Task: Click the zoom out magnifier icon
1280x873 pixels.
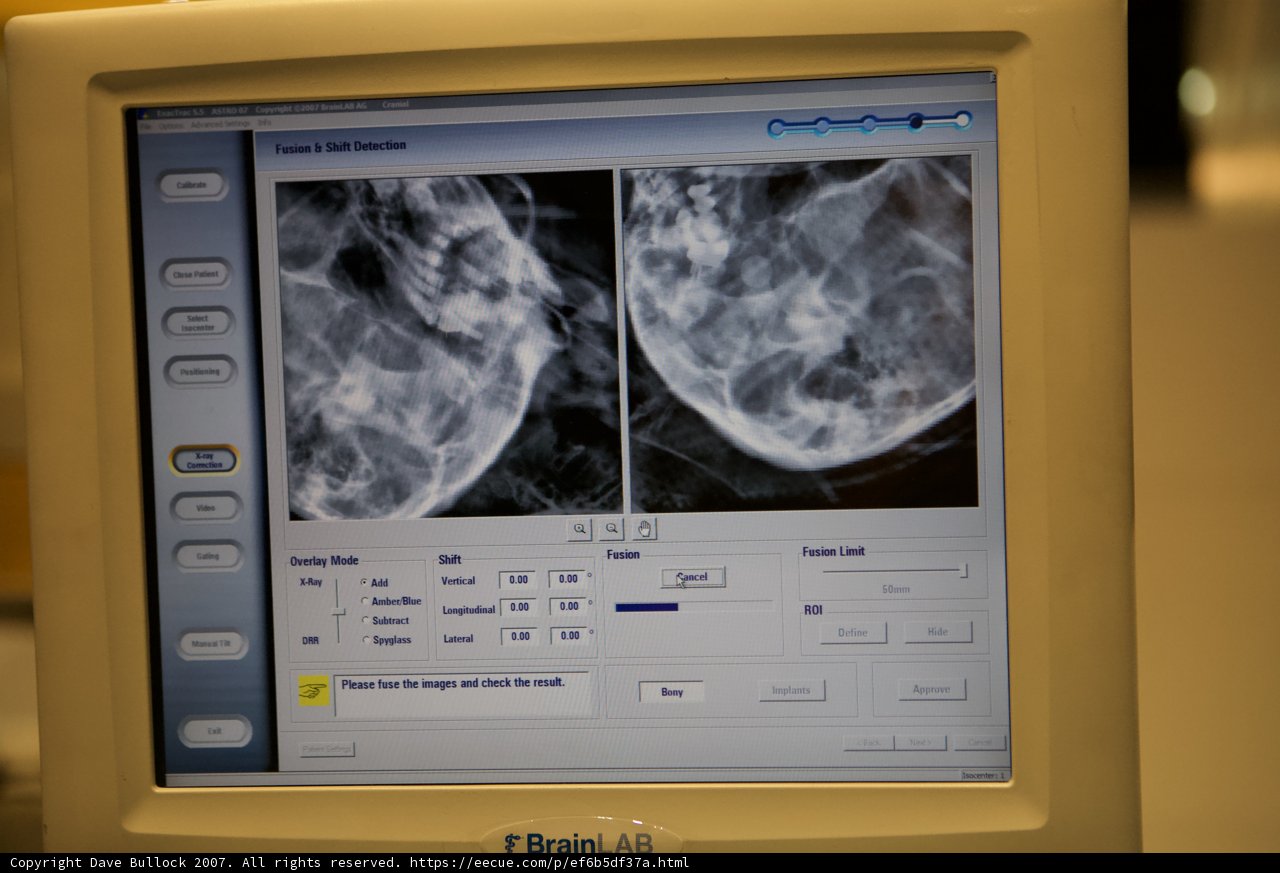Action: click(x=612, y=529)
